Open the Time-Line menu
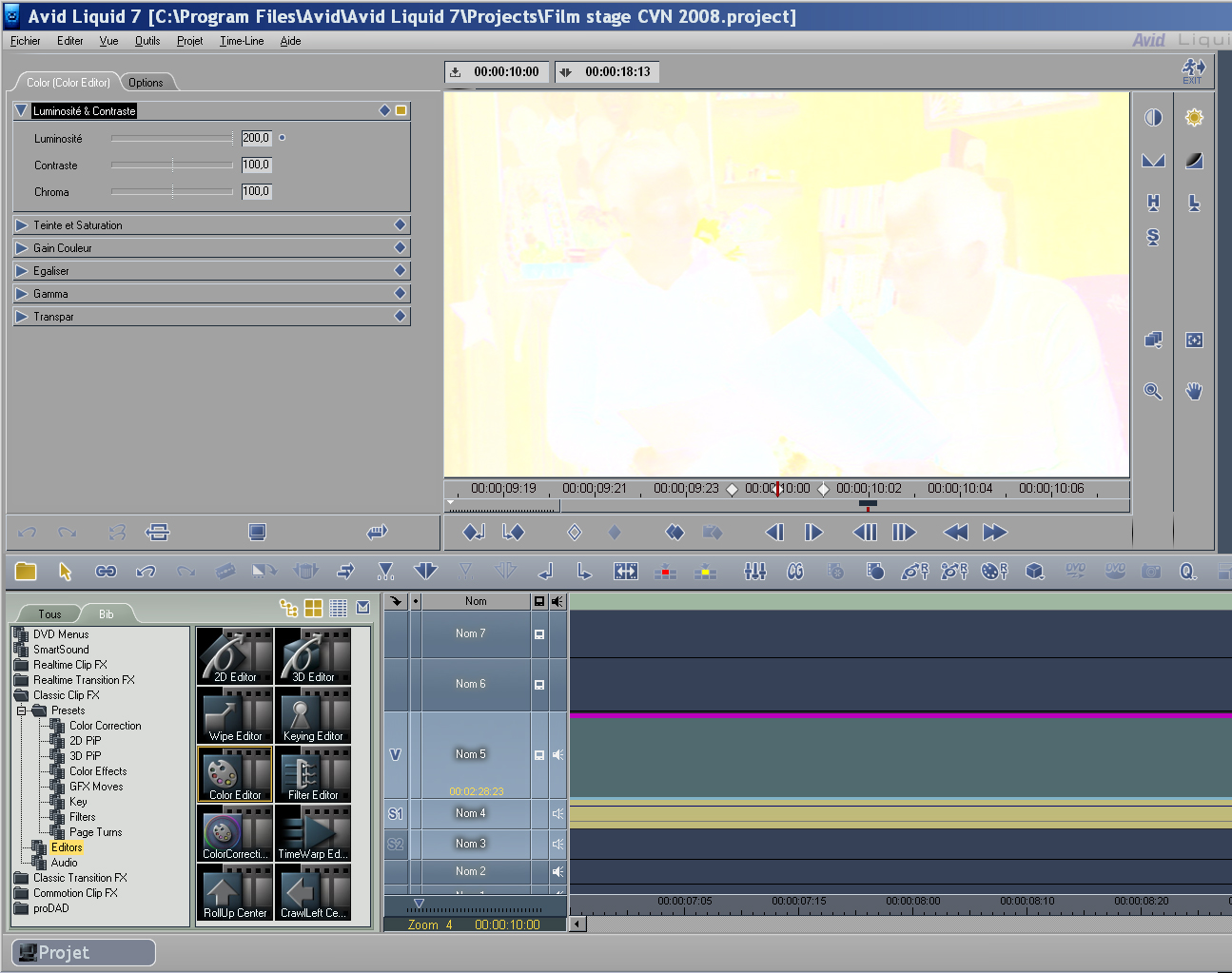The width and height of the screenshot is (1232, 973). pyautogui.click(x=242, y=41)
